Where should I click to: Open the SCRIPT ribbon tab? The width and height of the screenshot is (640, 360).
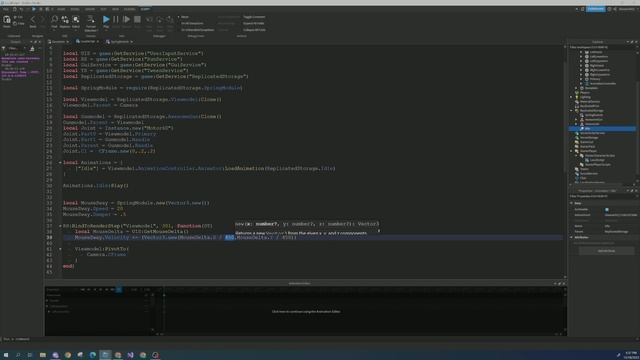tap(145, 9)
